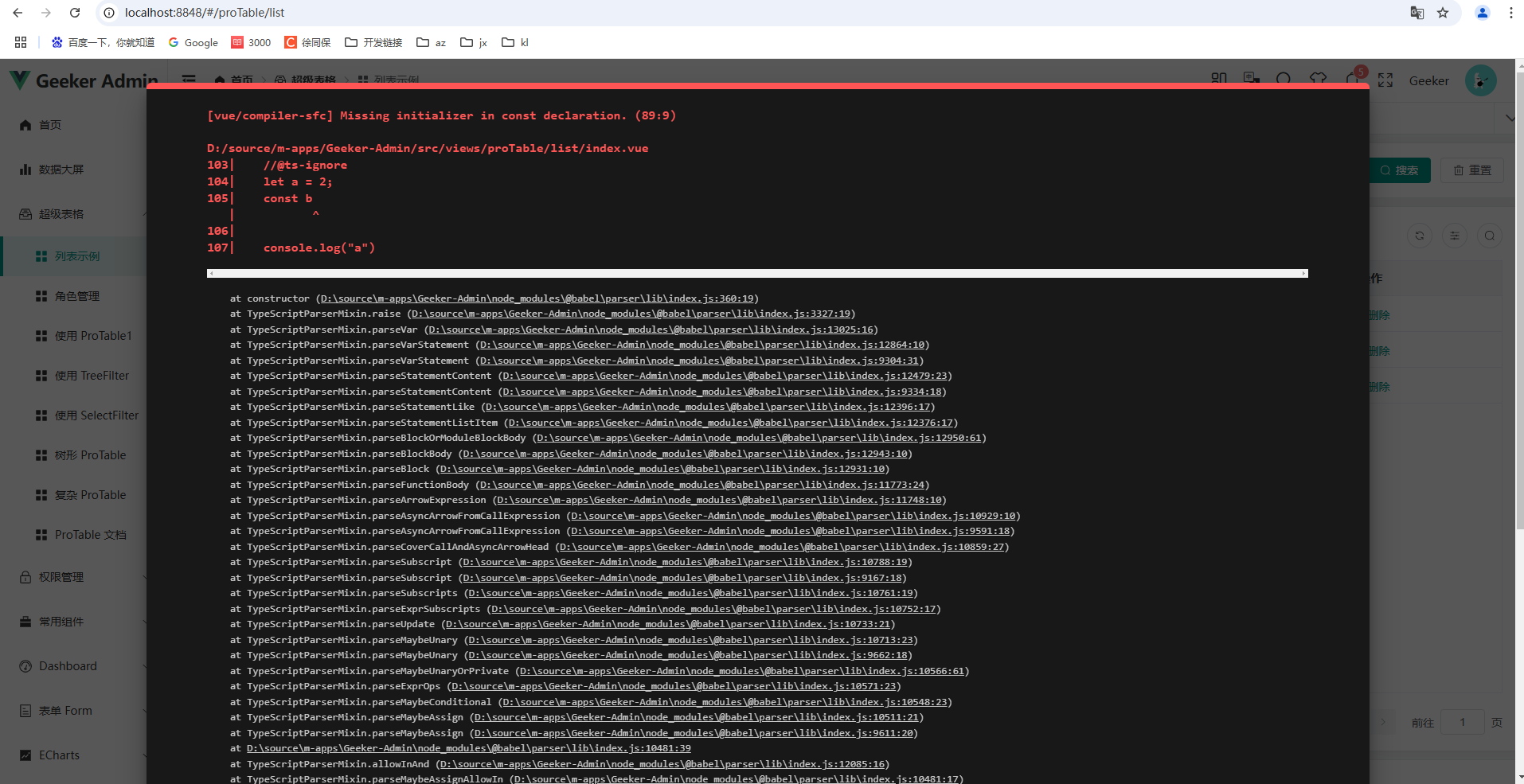Viewport: 1524px width, 784px height.
Task: Expand the 常用组件 submenu
Action: (73, 622)
